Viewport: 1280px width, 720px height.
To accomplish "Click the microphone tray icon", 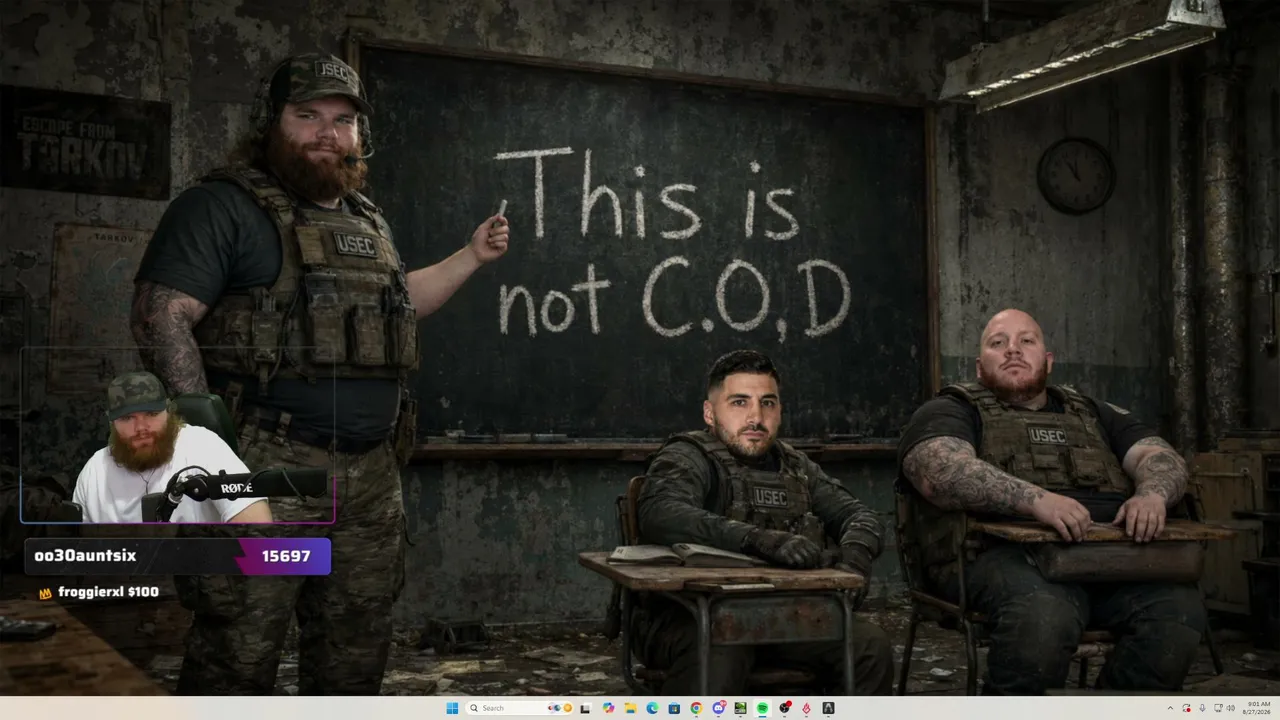I will click(x=1202, y=708).
